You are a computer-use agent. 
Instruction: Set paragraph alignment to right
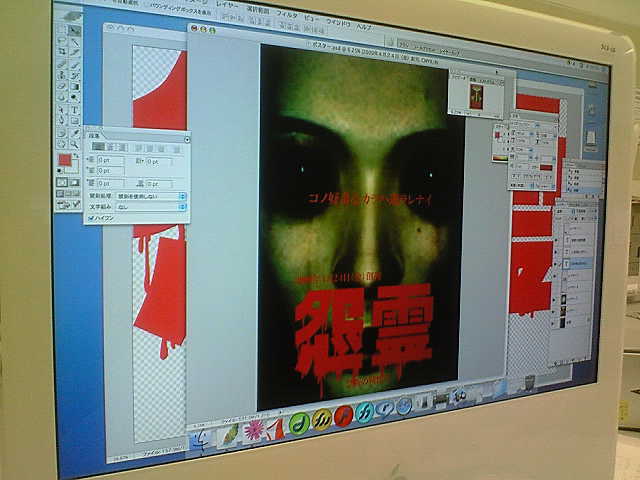tap(122, 147)
